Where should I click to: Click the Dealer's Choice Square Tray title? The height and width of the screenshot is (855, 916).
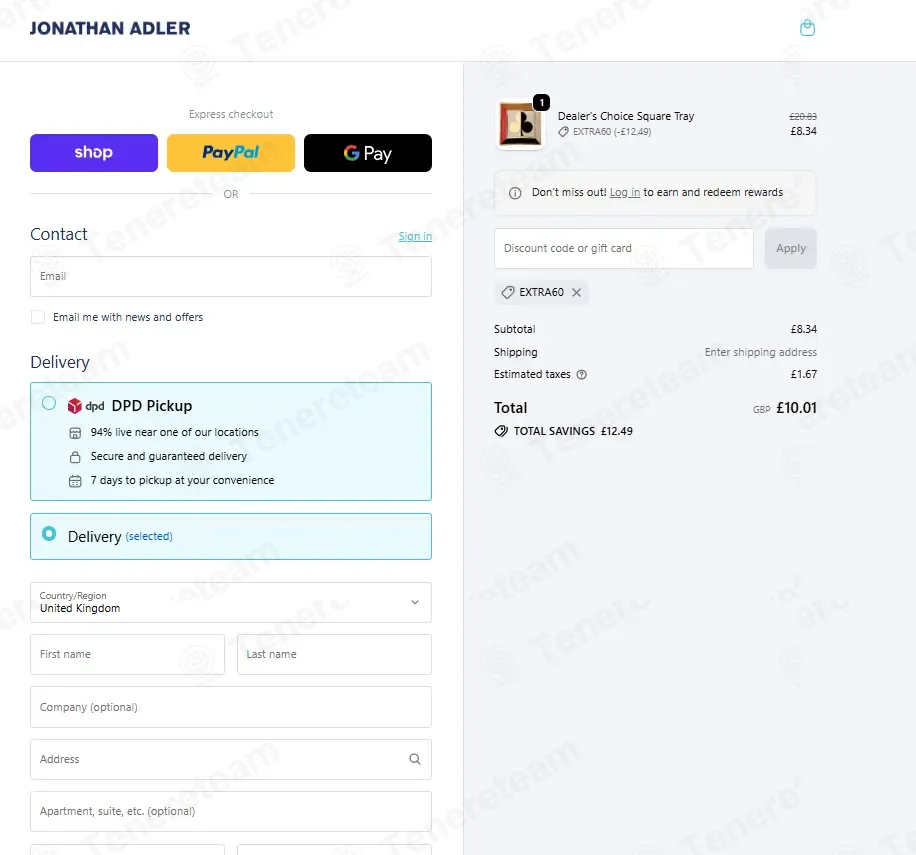tap(626, 116)
